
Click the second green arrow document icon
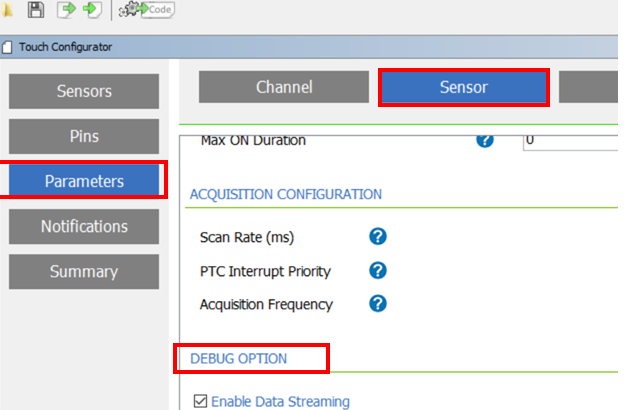click(x=91, y=11)
